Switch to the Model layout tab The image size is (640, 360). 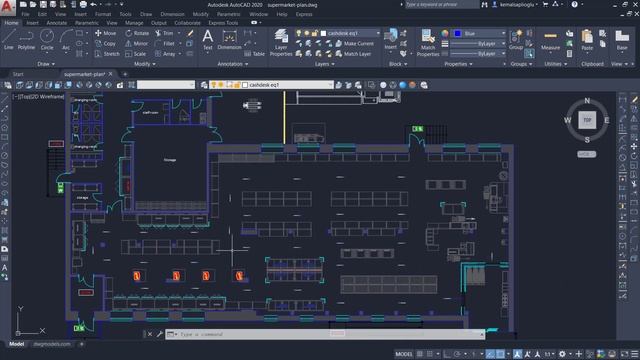[x=17, y=344]
